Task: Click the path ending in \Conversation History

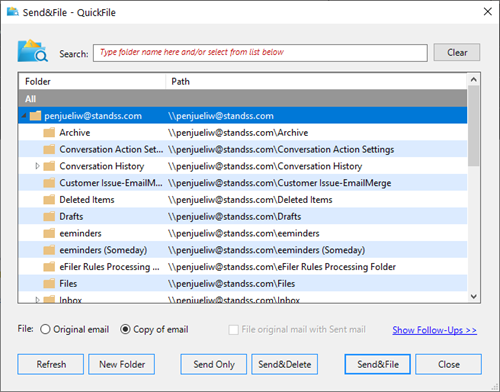Action: click(x=265, y=166)
